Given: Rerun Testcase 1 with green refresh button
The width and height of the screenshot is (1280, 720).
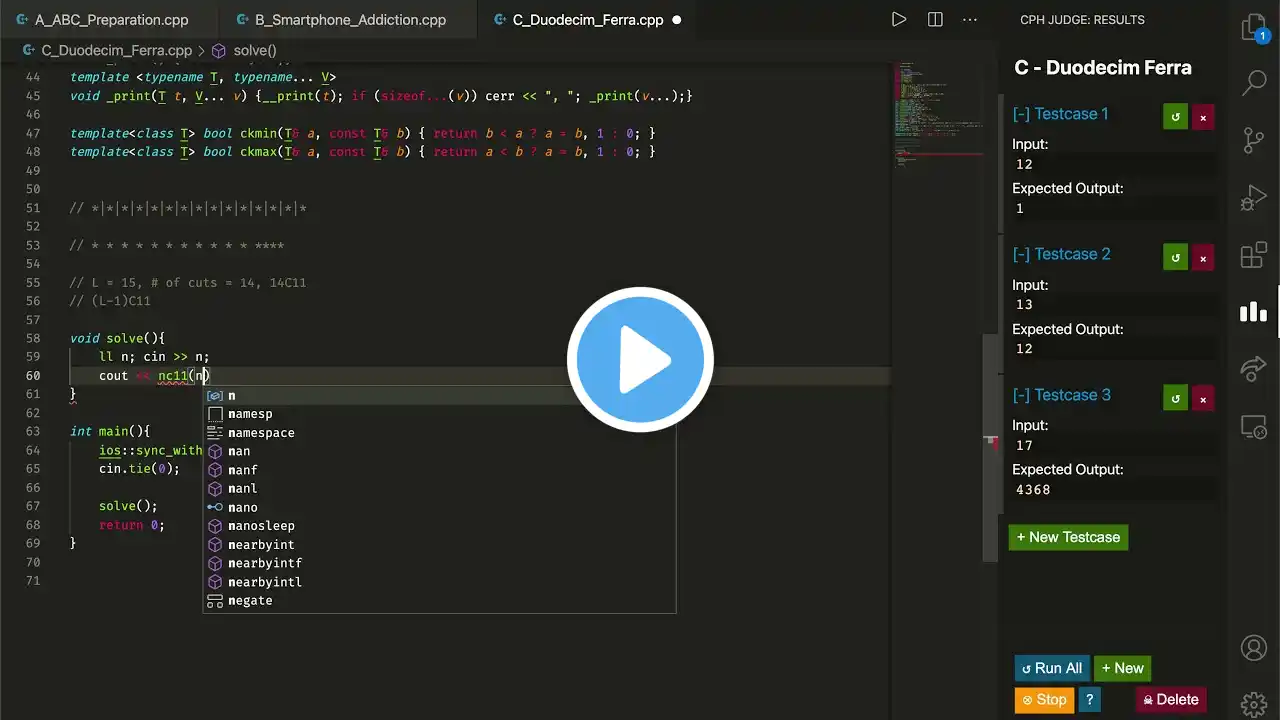Looking at the screenshot, I should 1175,117.
